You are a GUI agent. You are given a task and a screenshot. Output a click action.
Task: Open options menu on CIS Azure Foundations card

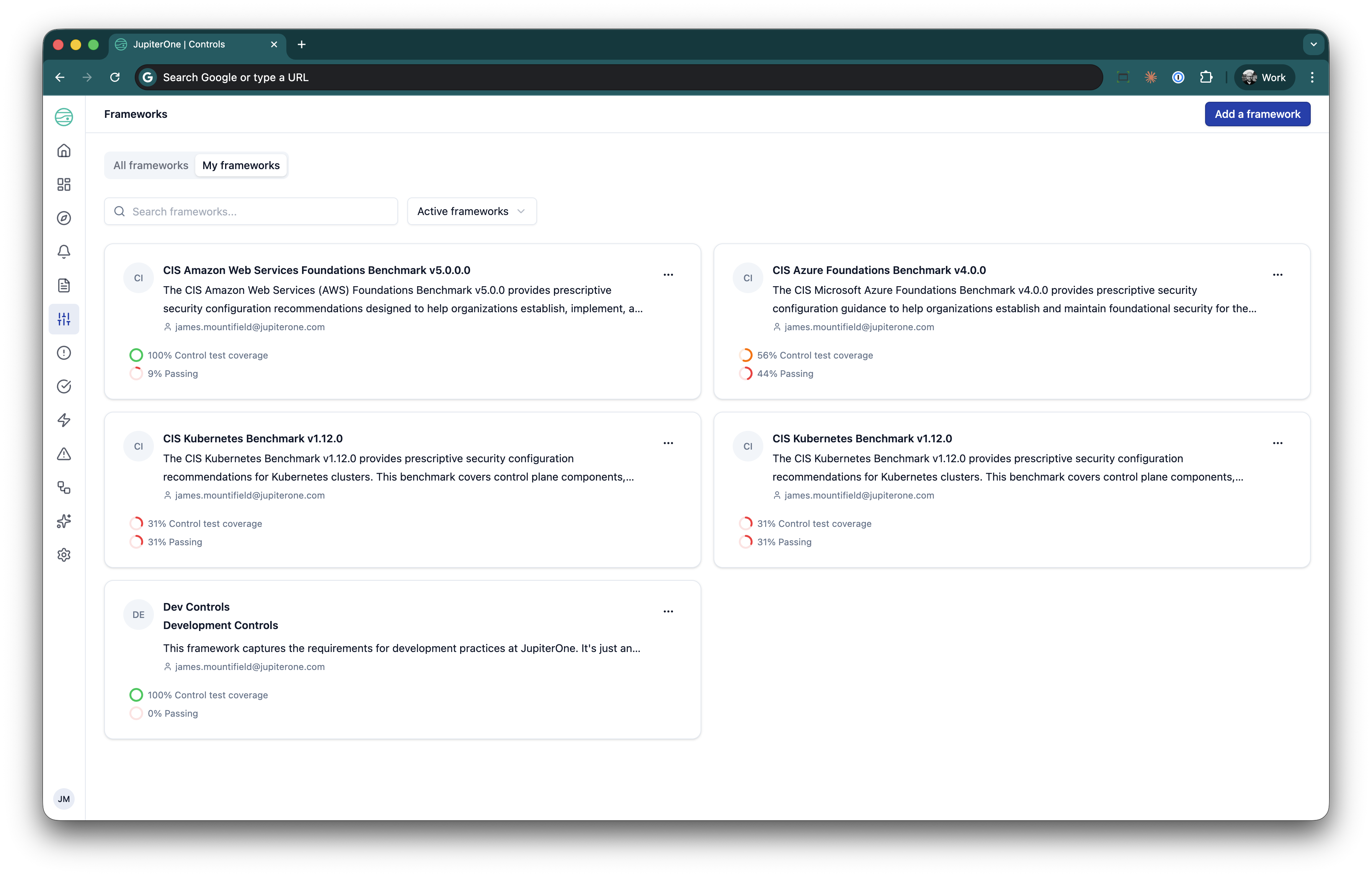pyautogui.click(x=1278, y=274)
